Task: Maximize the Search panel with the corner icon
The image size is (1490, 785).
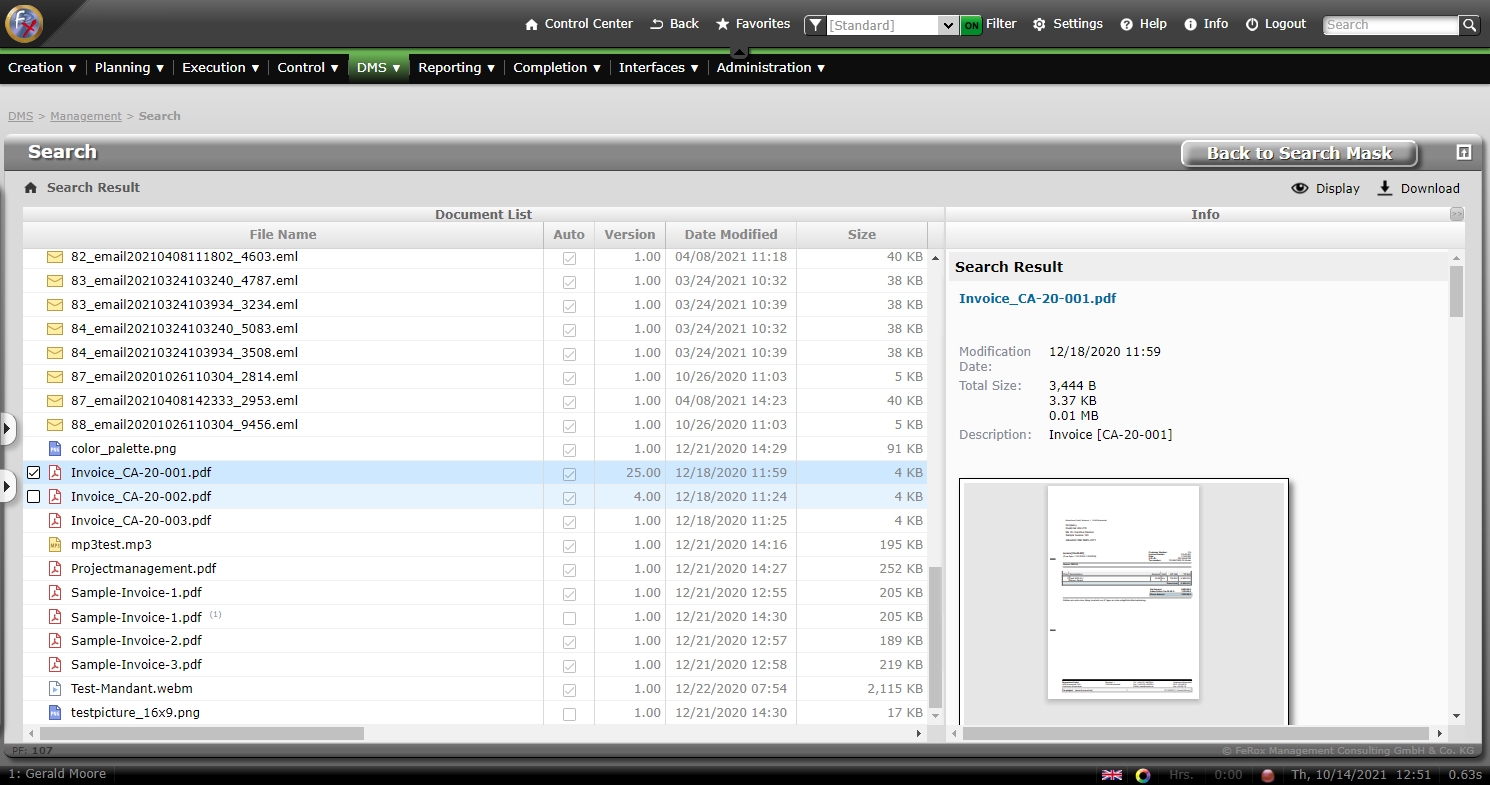Action: [1464, 152]
